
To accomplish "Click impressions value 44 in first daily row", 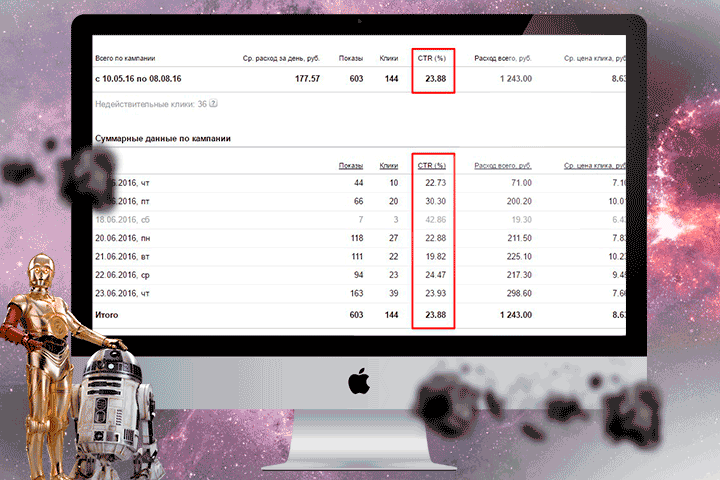I will 359,183.
